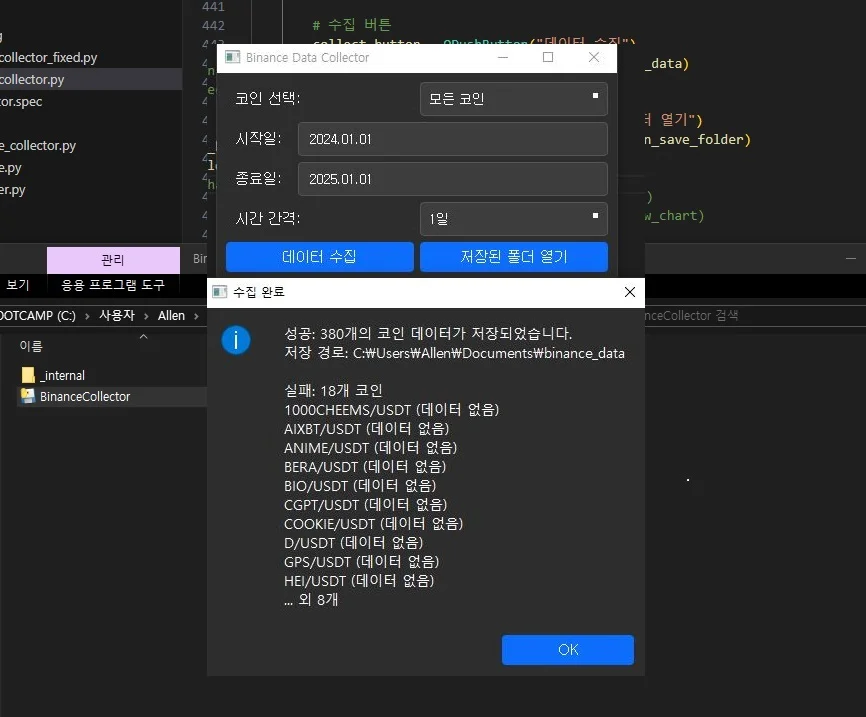
Task: Click the 종료일 field containing 2025.01.01
Action: point(452,179)
